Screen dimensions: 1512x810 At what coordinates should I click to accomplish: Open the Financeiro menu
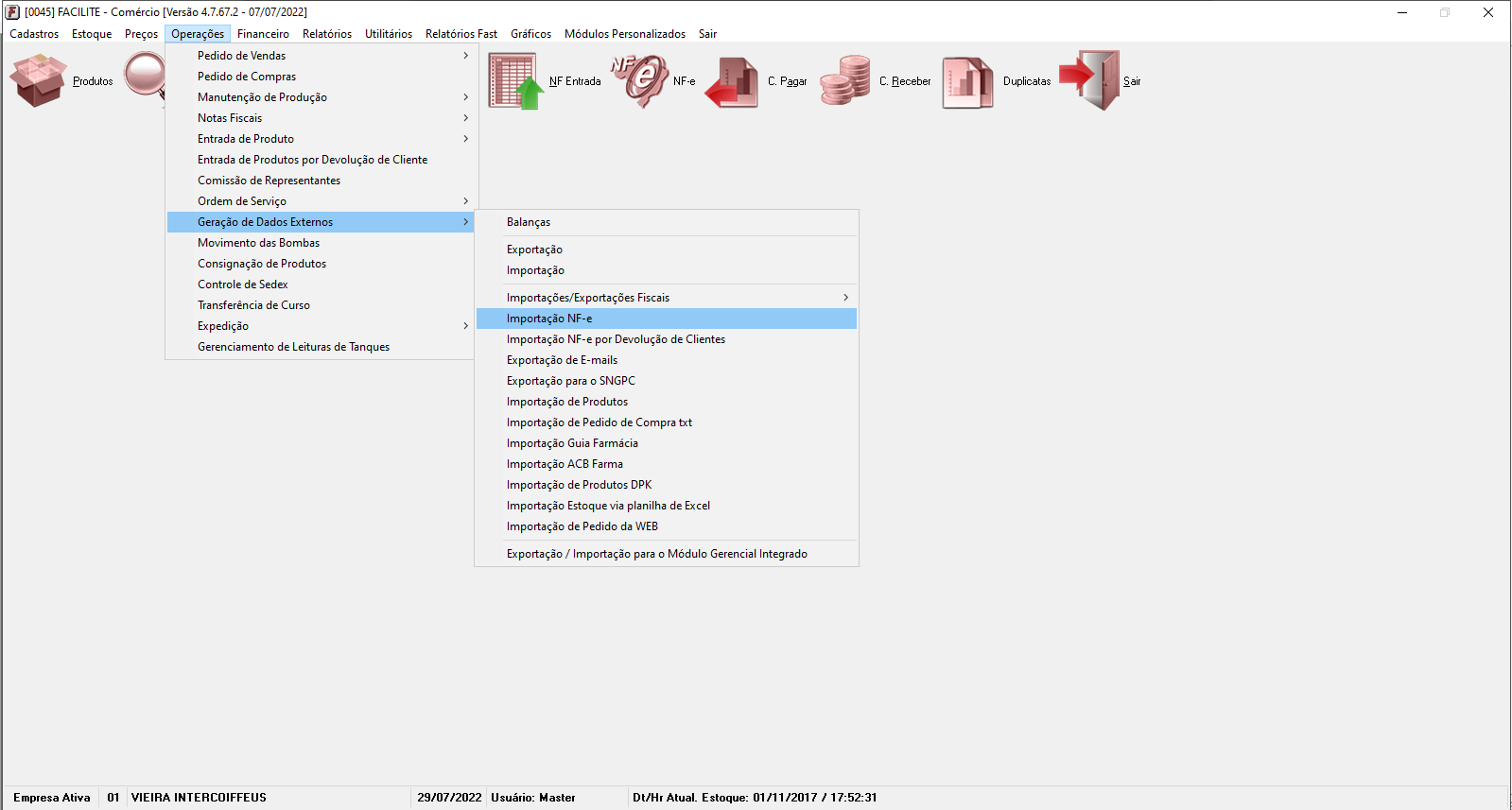tap(263, 34)
